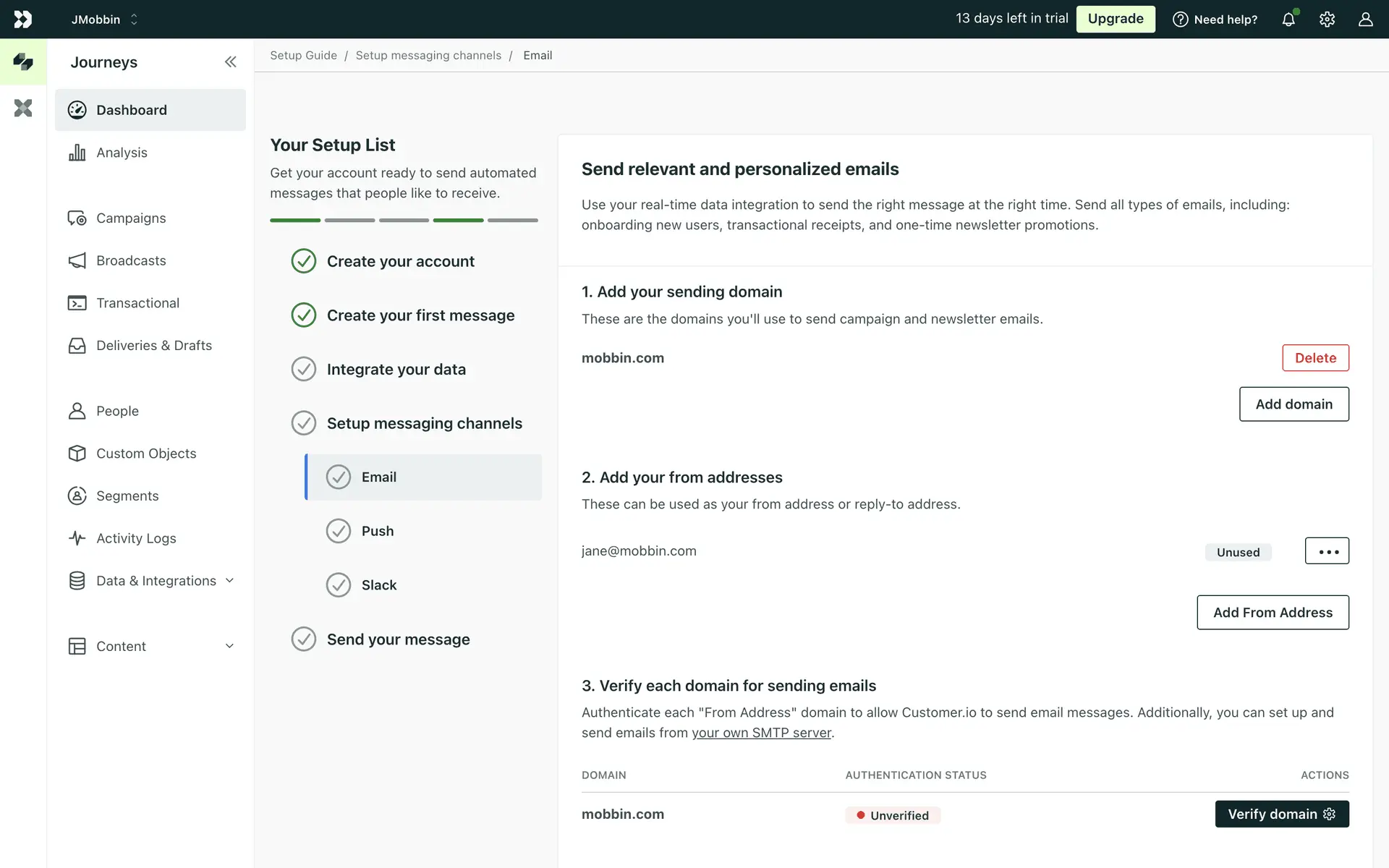Screen dimensions: 1389x868
Task: Click the Verify domain button
Action: (x=1281, y=814)
